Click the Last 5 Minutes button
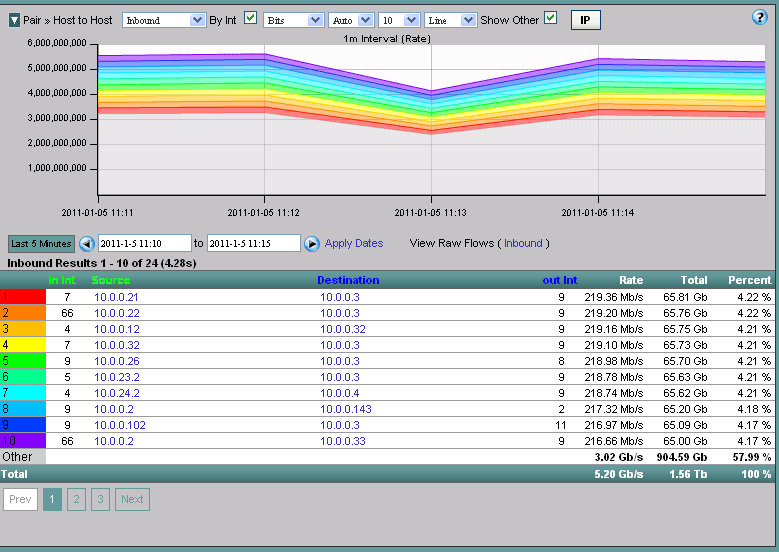 click(41, 243)
